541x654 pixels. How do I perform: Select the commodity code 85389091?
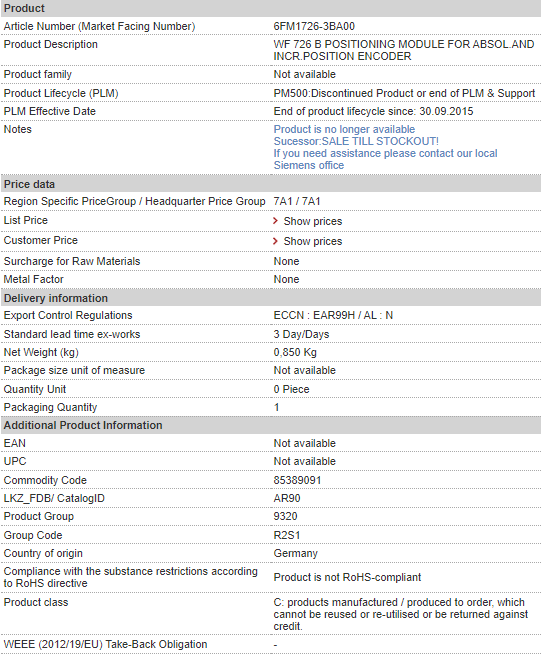pos(297,480)
